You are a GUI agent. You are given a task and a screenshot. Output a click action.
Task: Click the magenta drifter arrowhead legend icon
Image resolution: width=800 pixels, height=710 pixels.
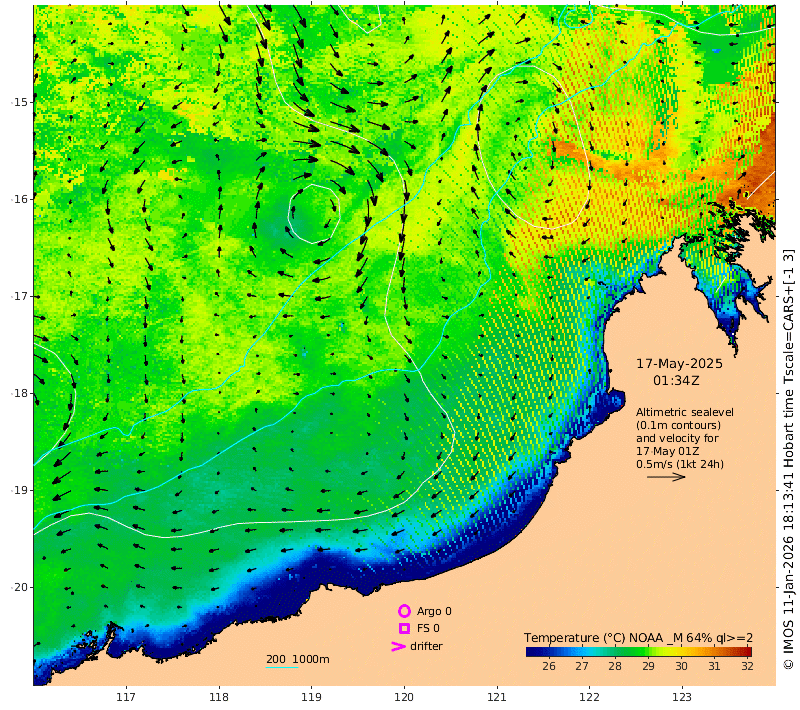[x=398, y=646]
